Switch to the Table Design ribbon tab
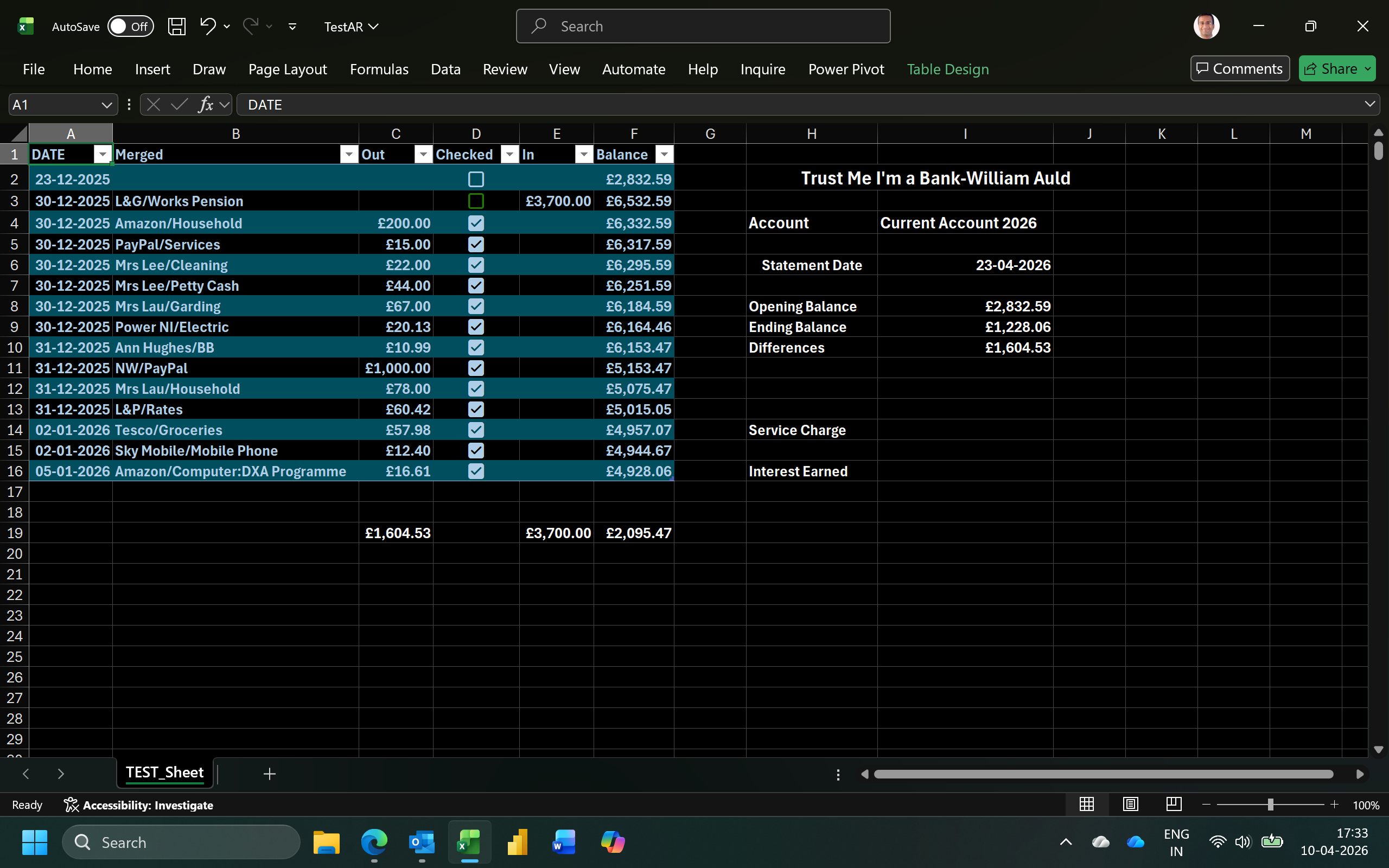1389x868 pixels. pyautogui.click(x=948, y=69)
